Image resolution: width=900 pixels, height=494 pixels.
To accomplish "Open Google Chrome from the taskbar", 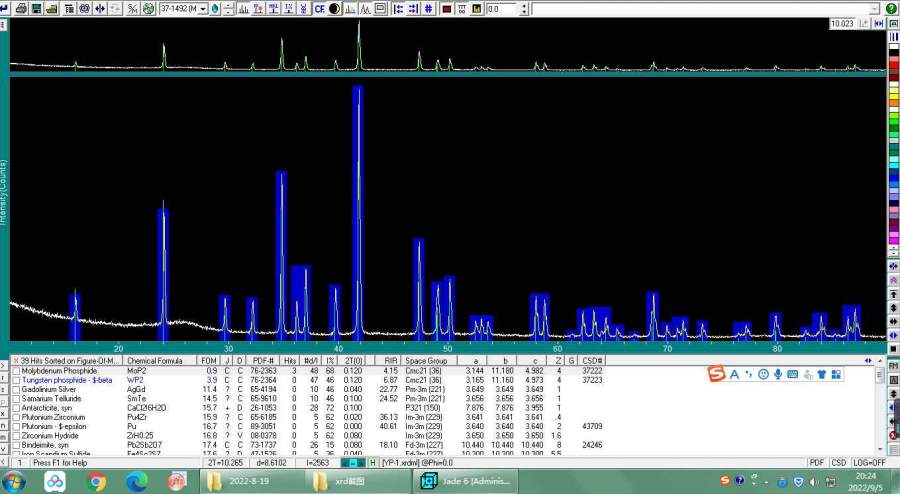I will tap(97, 481).
